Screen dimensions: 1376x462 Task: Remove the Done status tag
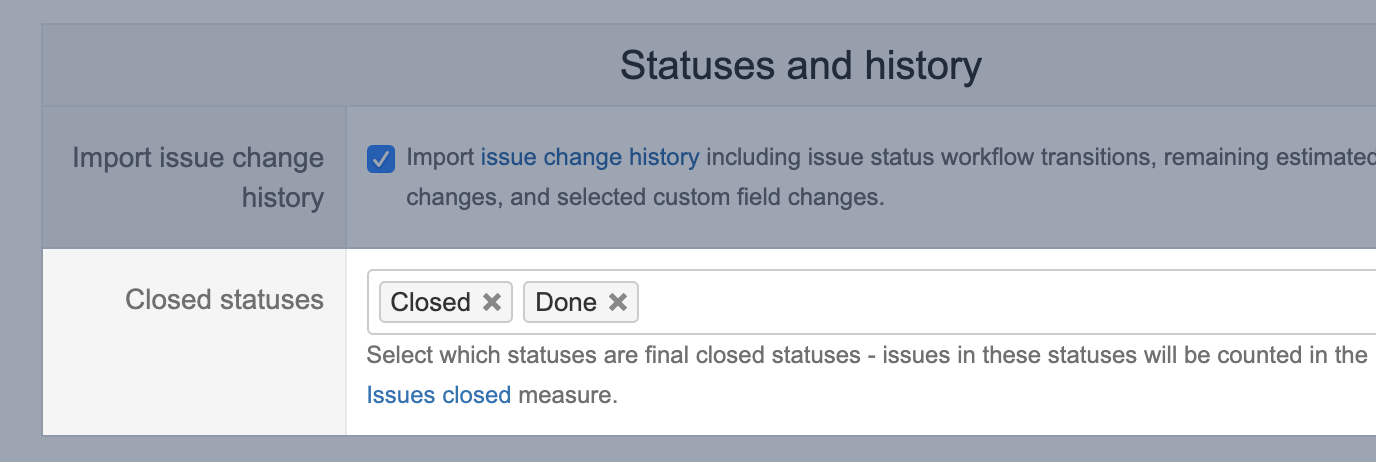click(x=618, y=302)
